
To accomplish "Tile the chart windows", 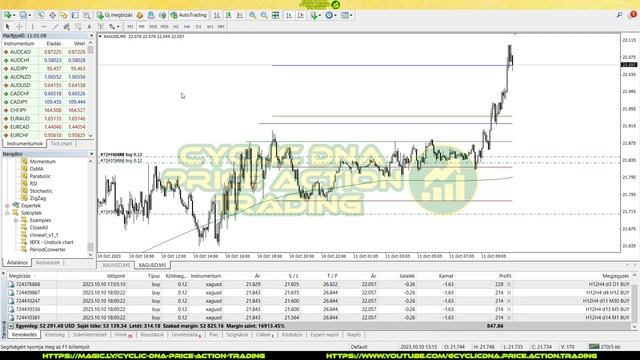I will [276, 15].
